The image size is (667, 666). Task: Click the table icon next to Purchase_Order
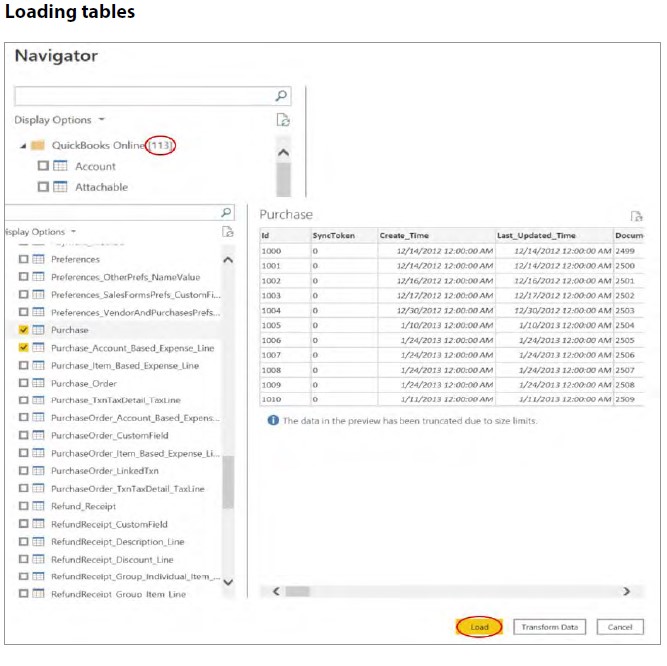click(x=38, y=383)
